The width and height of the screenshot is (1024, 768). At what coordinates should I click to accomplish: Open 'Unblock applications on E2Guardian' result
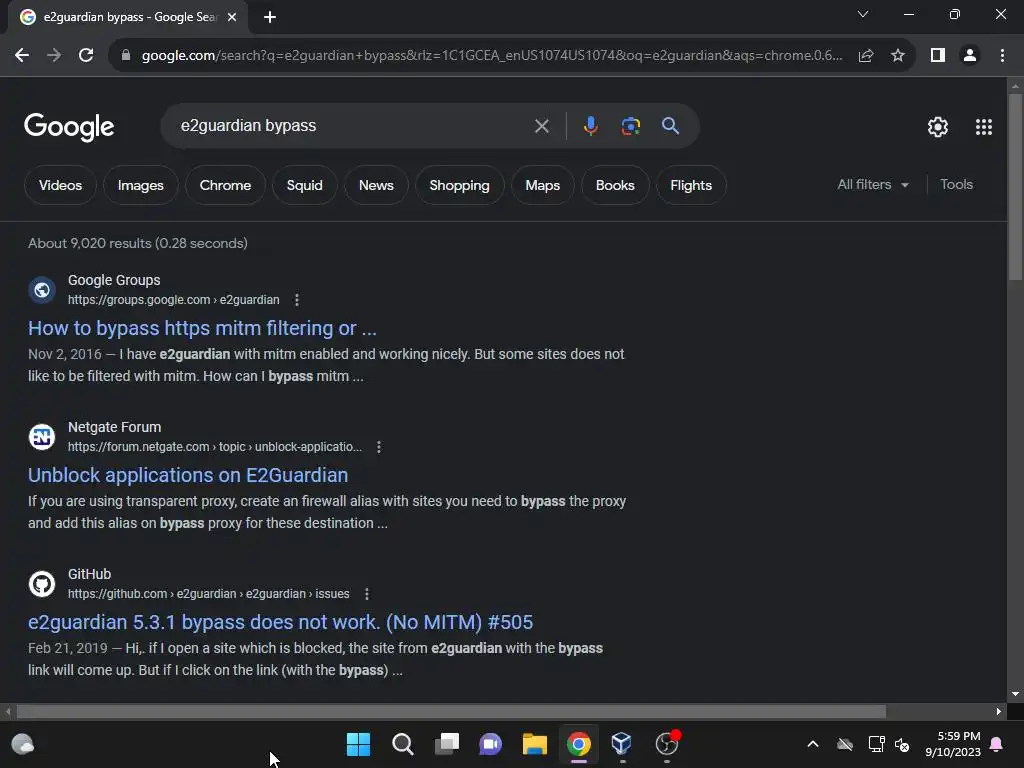(188, 475)
